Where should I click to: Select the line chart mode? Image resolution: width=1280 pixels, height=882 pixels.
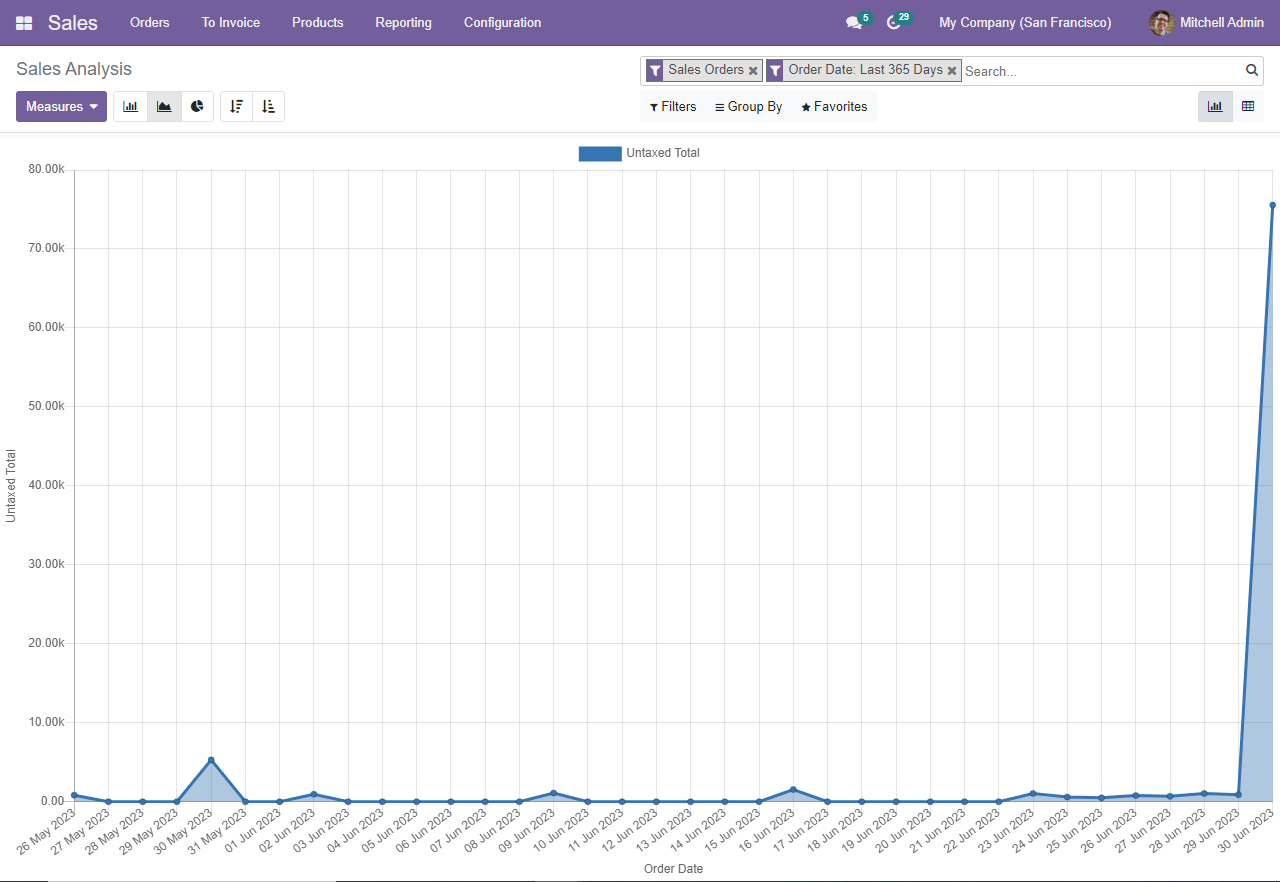click(x=164, y=107)
